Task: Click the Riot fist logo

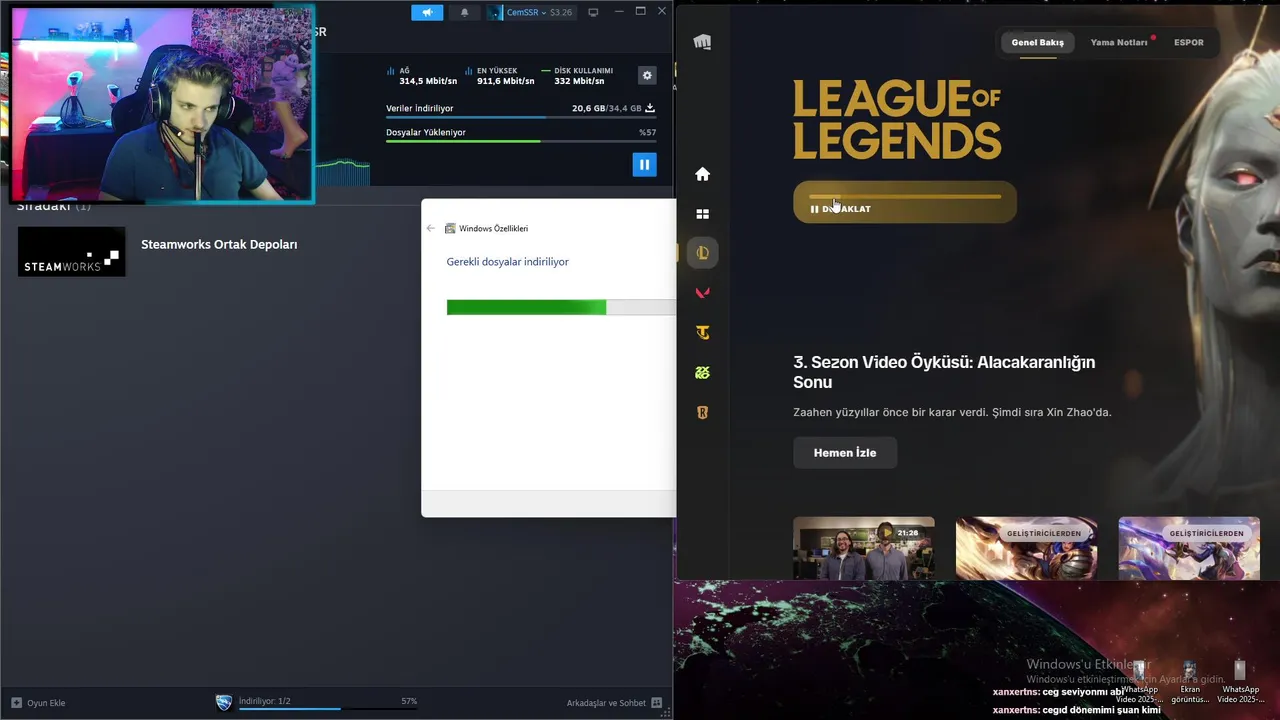Action: (x=702, y=42)
